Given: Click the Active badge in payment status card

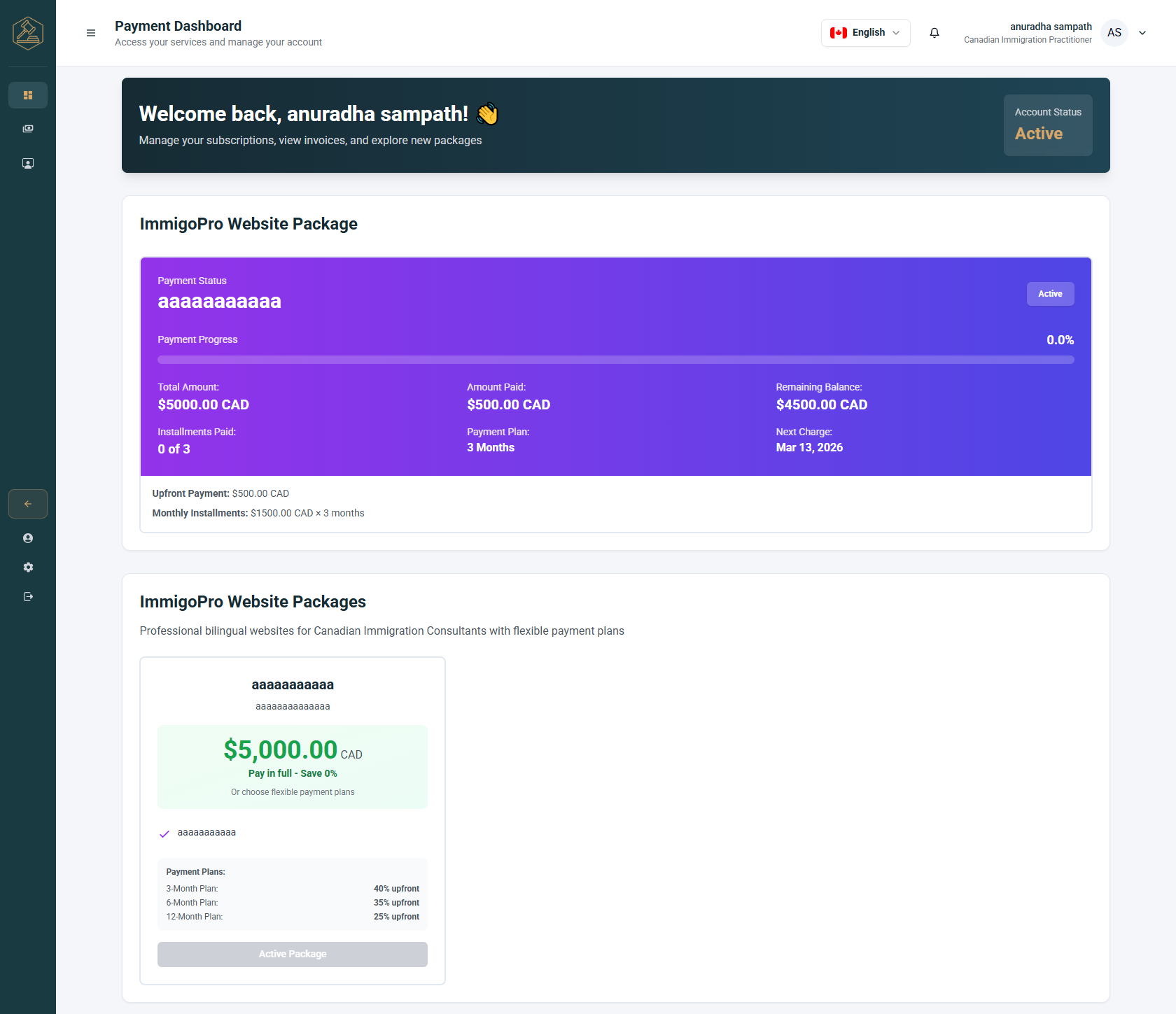Looking at the screenshot, I should (x=1050, y=294).
